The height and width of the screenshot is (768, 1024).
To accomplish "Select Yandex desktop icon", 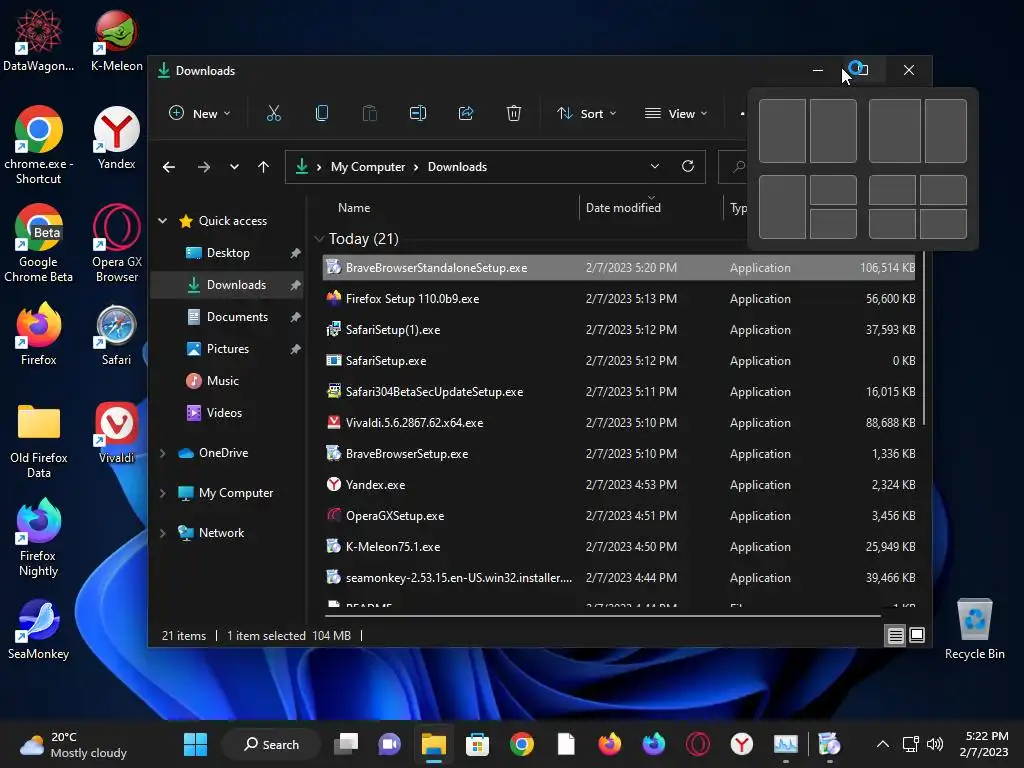I will point(116,138).
